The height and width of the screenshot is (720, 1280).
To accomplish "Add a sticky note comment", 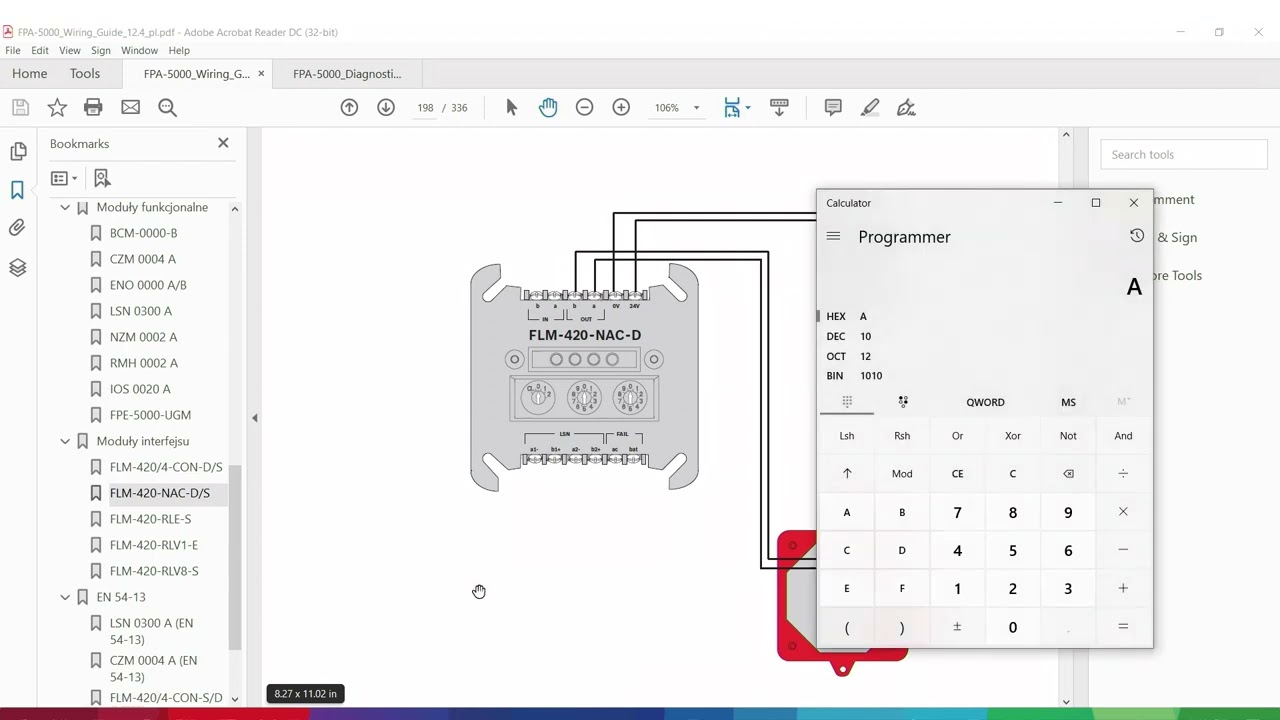I will click(833, 108).
